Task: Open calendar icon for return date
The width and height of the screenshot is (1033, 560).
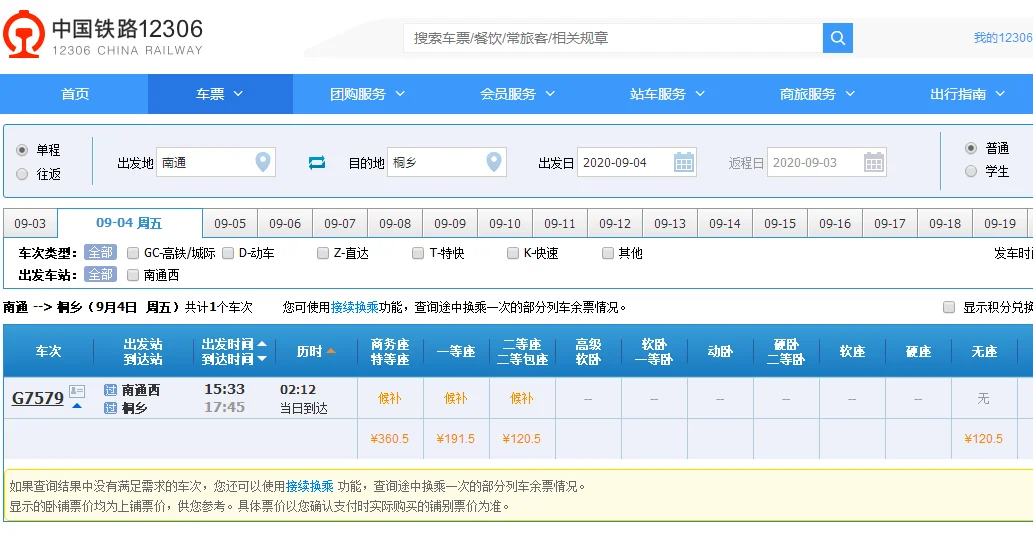Action: (x=873, y=162)
